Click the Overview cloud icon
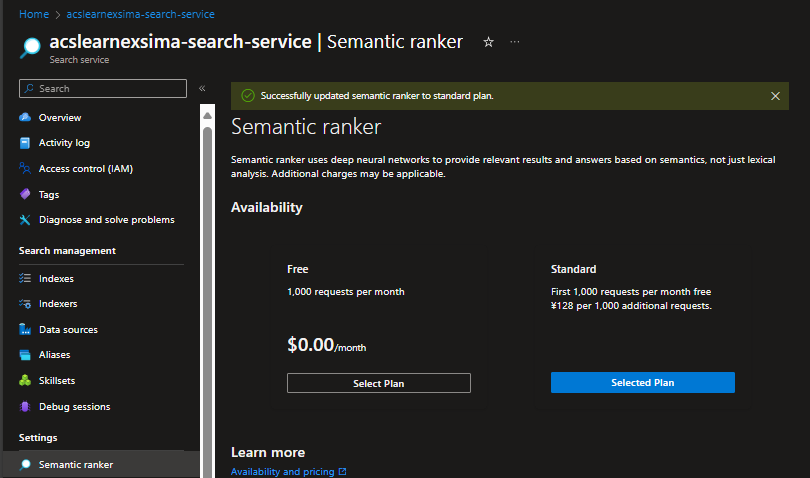Screen dimensions: 810x478 25,117
